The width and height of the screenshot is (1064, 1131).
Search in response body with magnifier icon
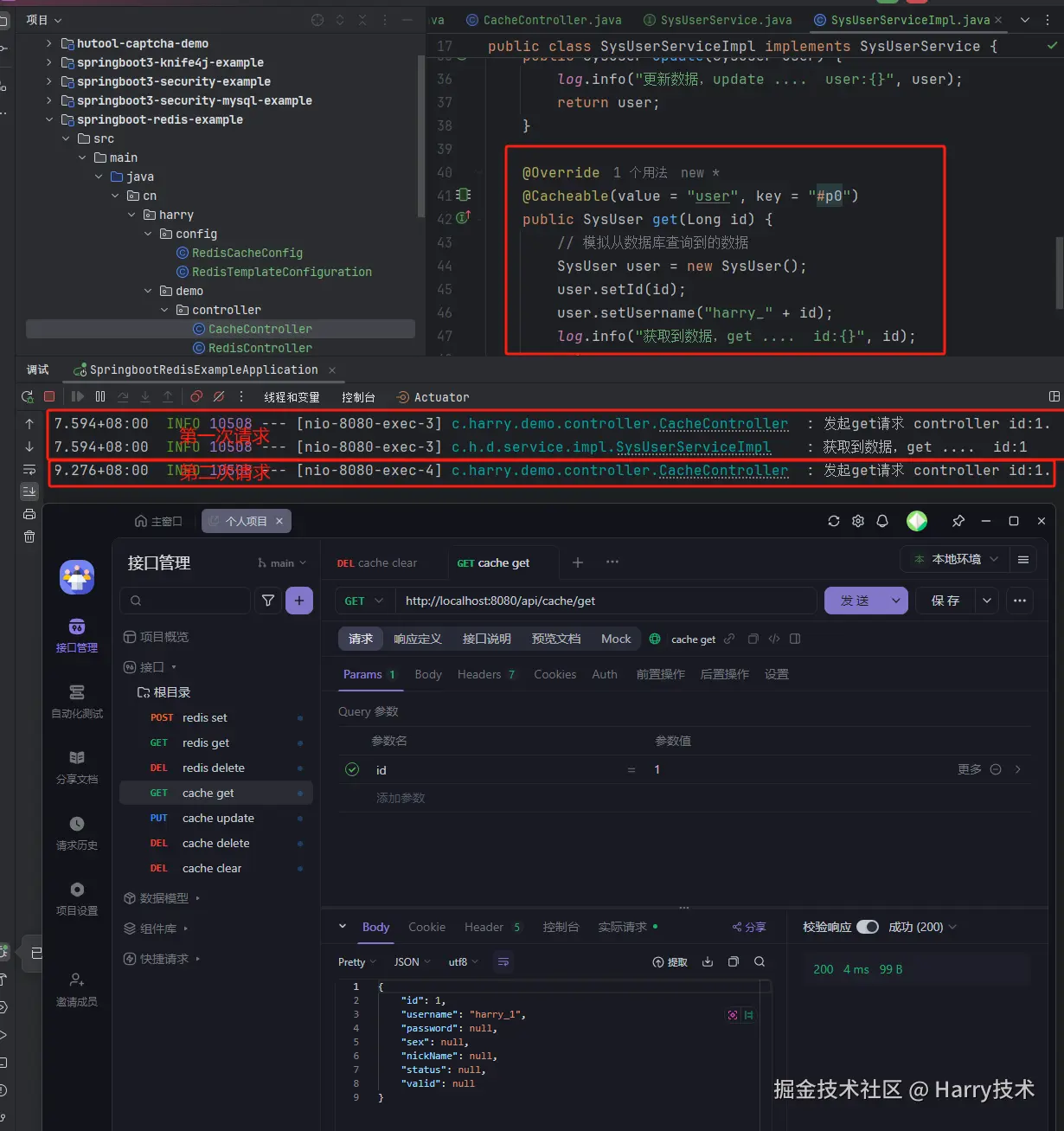tap(760, 962)
